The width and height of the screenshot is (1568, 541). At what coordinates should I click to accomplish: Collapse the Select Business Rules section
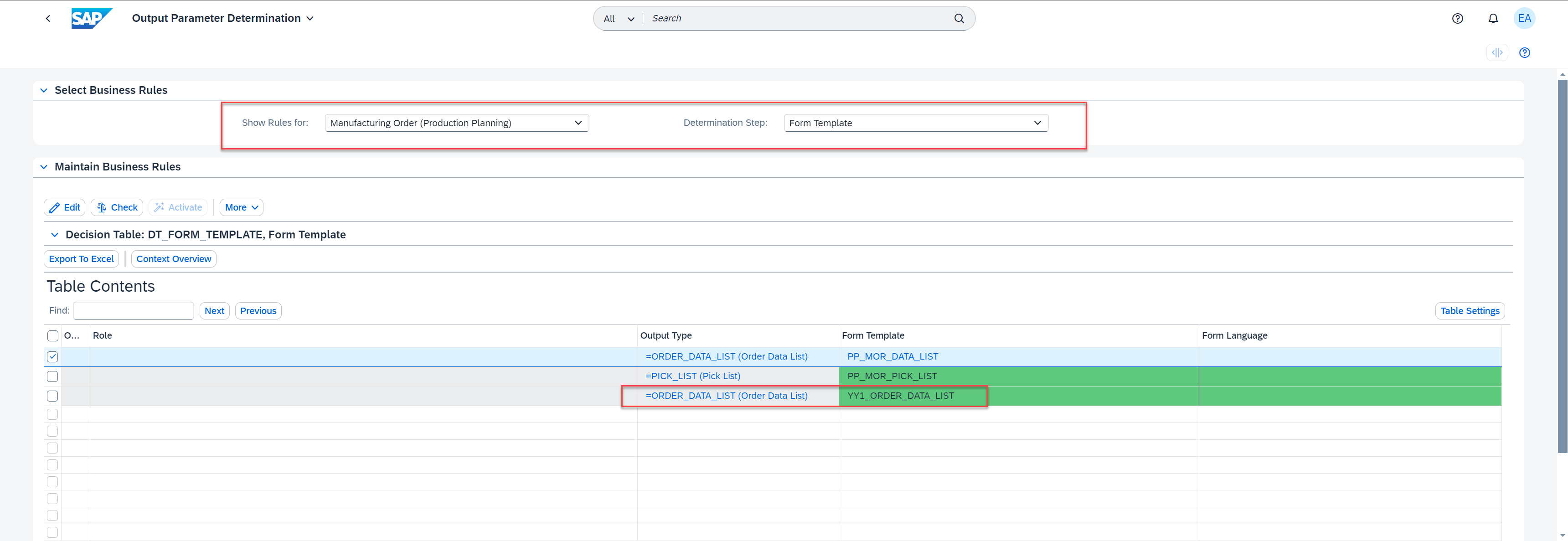[43, 90]
